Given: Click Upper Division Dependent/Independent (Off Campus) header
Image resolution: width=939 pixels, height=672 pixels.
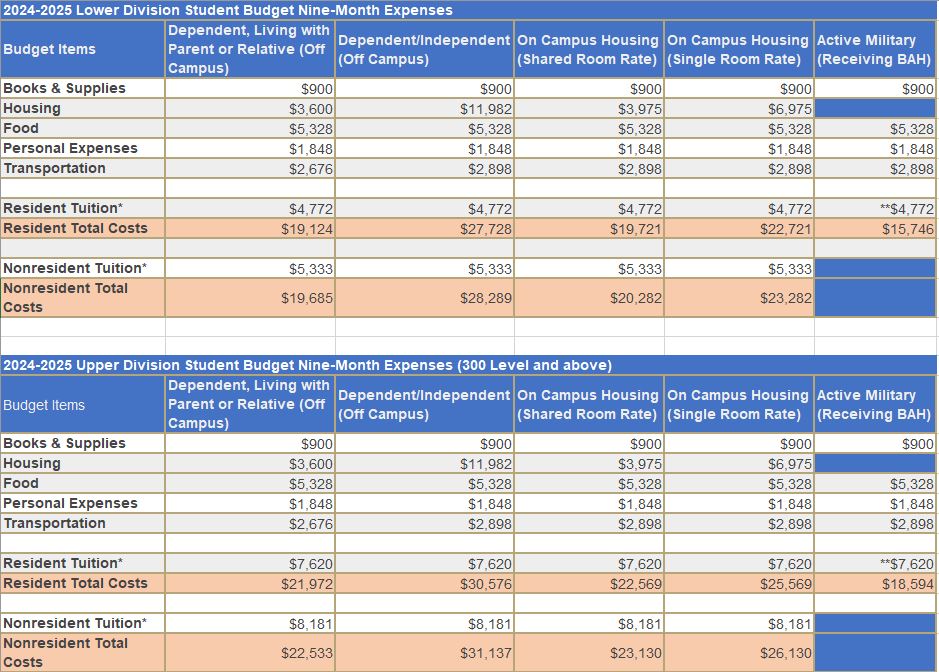Looking at the screenshot, I should click(424, 404).
